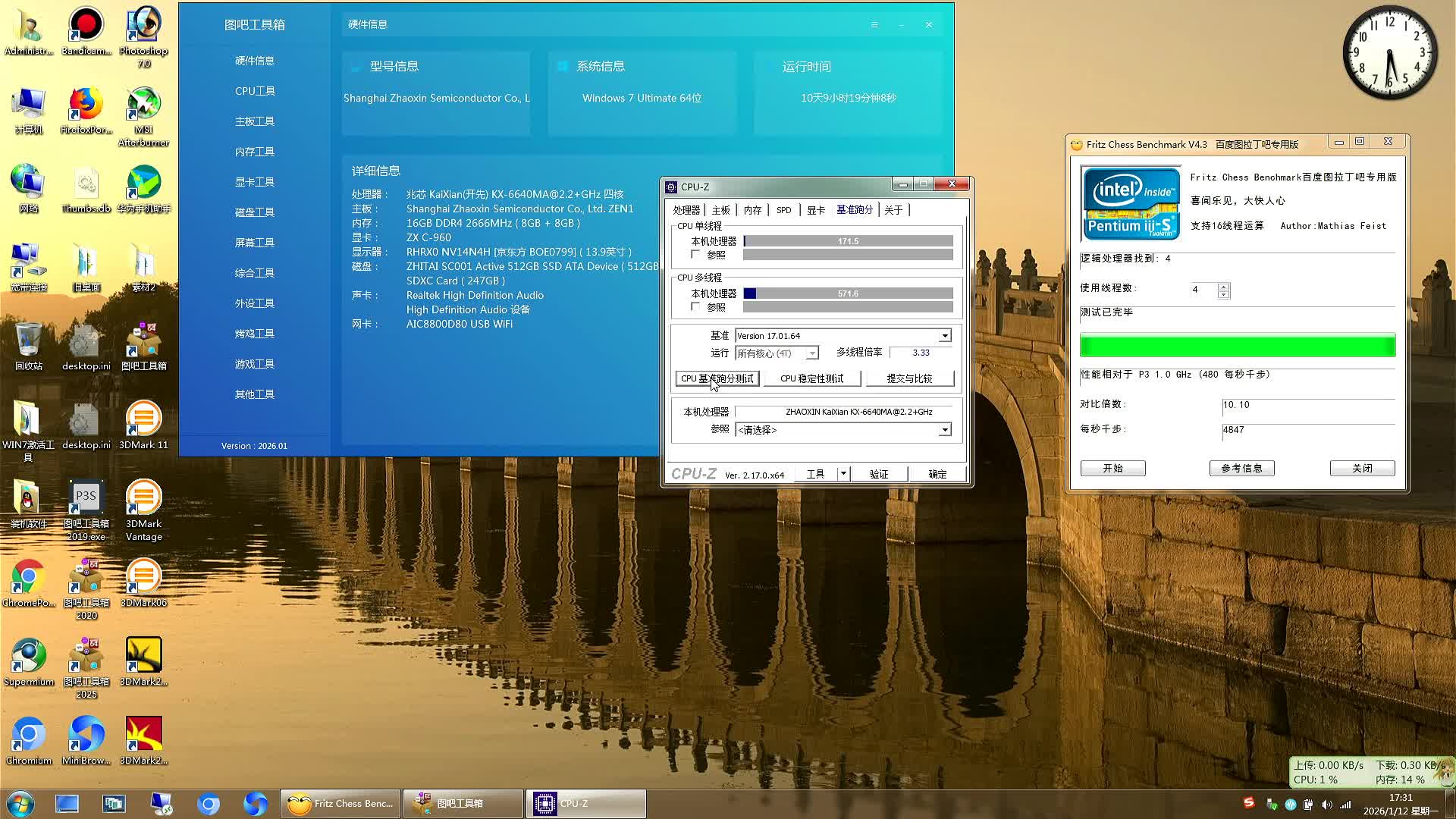This screenshot has height=819, width=1456.
Task: Open MSI Afterburner from the desktop
Action: [143, 102]
